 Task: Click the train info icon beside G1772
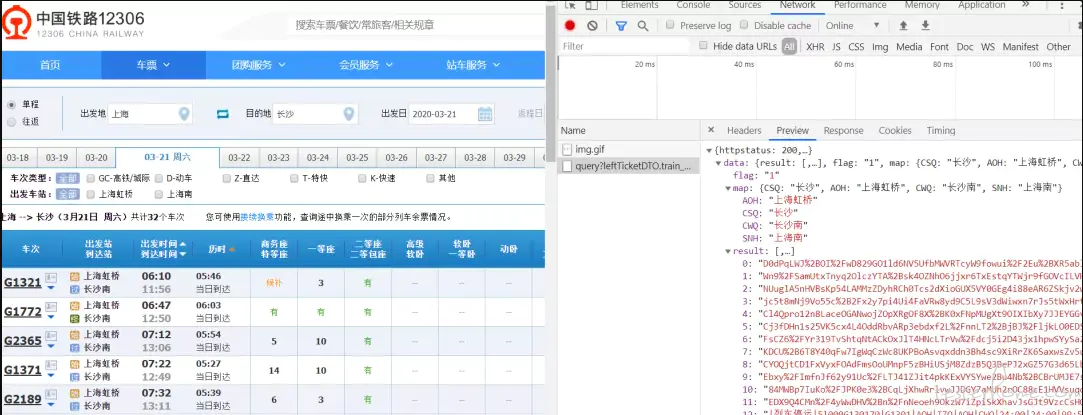51,306
